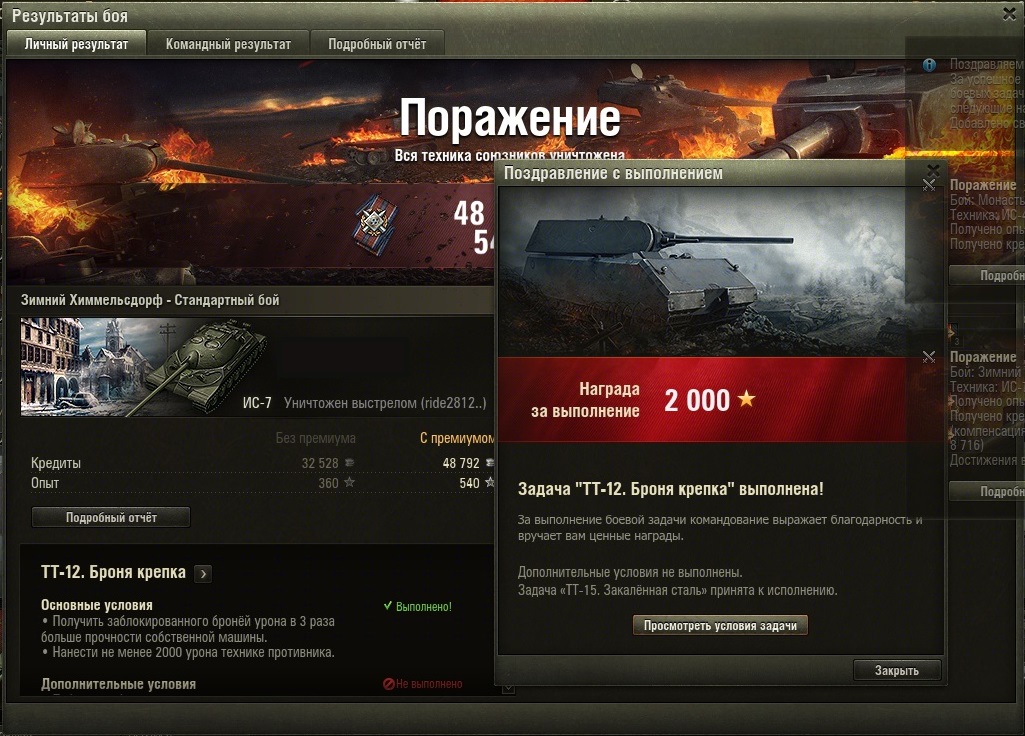The width and height of the screenshot is (1025, 736).
Task: Click the gold star reward icon
Action: click(747, 399)
